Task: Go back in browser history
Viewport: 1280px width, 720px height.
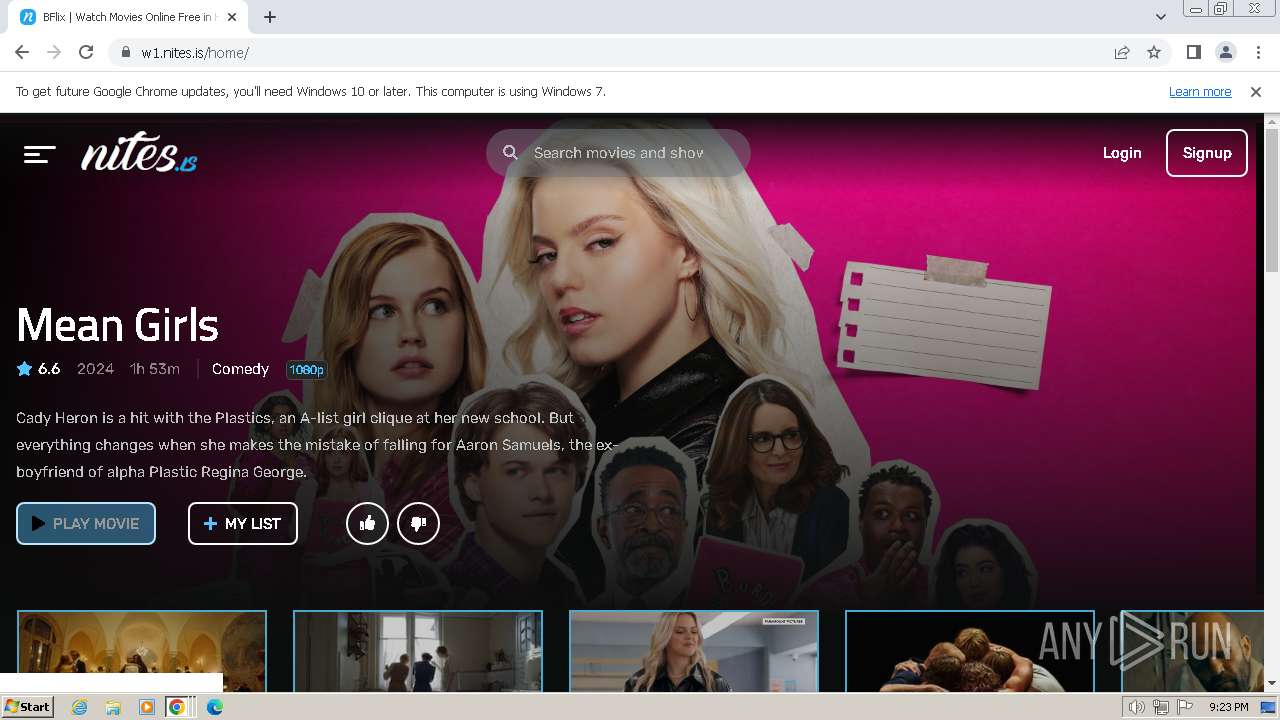Action: tap(22, 52)
